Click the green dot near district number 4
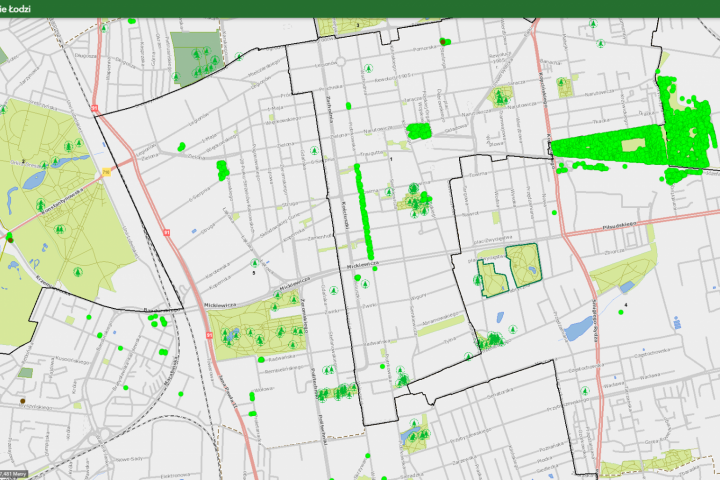Viewport: 720px width, 480px height. click(621, 312)
